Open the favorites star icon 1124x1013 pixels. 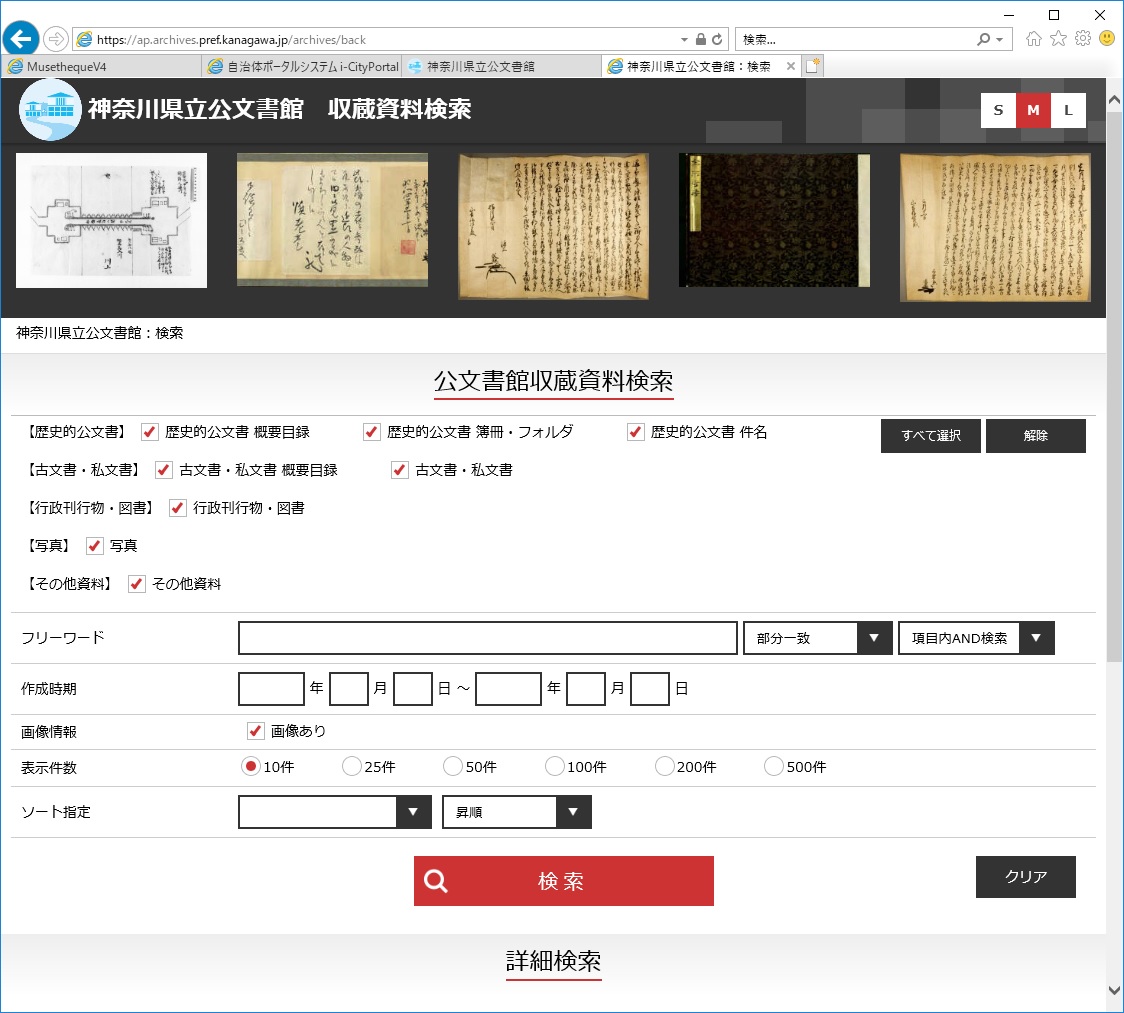(x=1058, y=39)
